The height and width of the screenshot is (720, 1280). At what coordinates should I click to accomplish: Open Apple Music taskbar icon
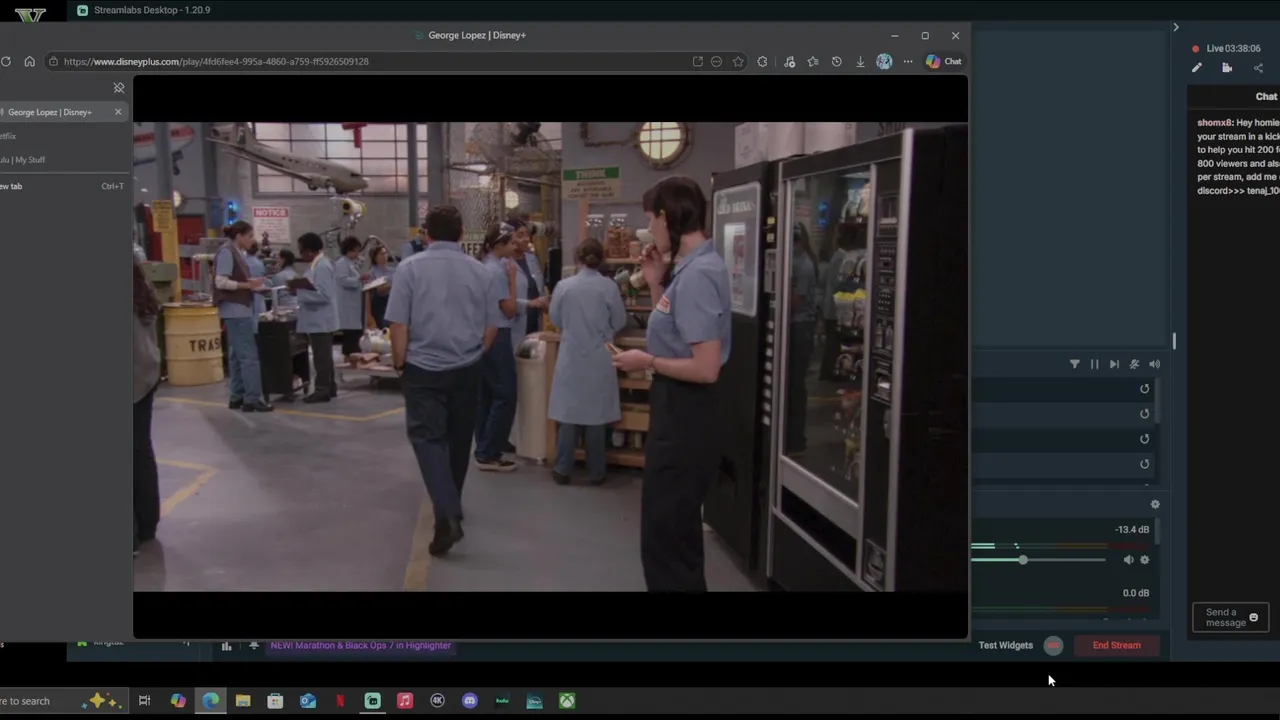coord(405,701)
